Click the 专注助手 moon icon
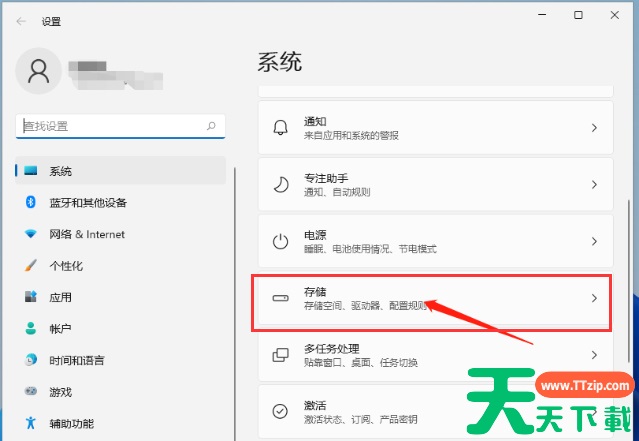 tap(281, 185)
